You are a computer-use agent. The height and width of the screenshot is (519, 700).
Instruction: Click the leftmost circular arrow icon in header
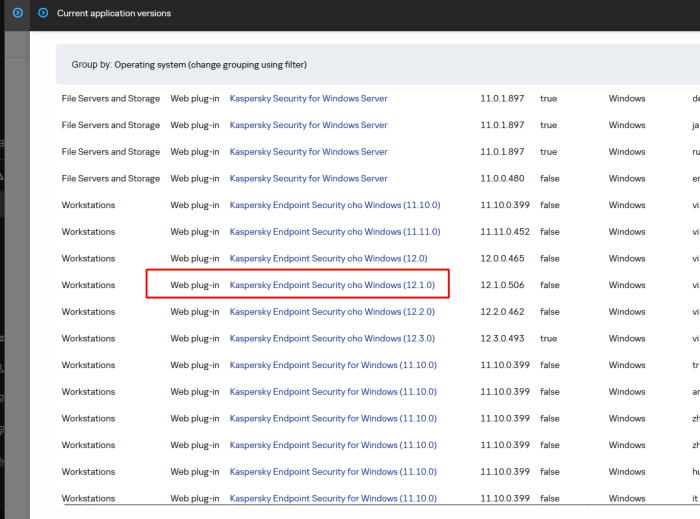17,13
